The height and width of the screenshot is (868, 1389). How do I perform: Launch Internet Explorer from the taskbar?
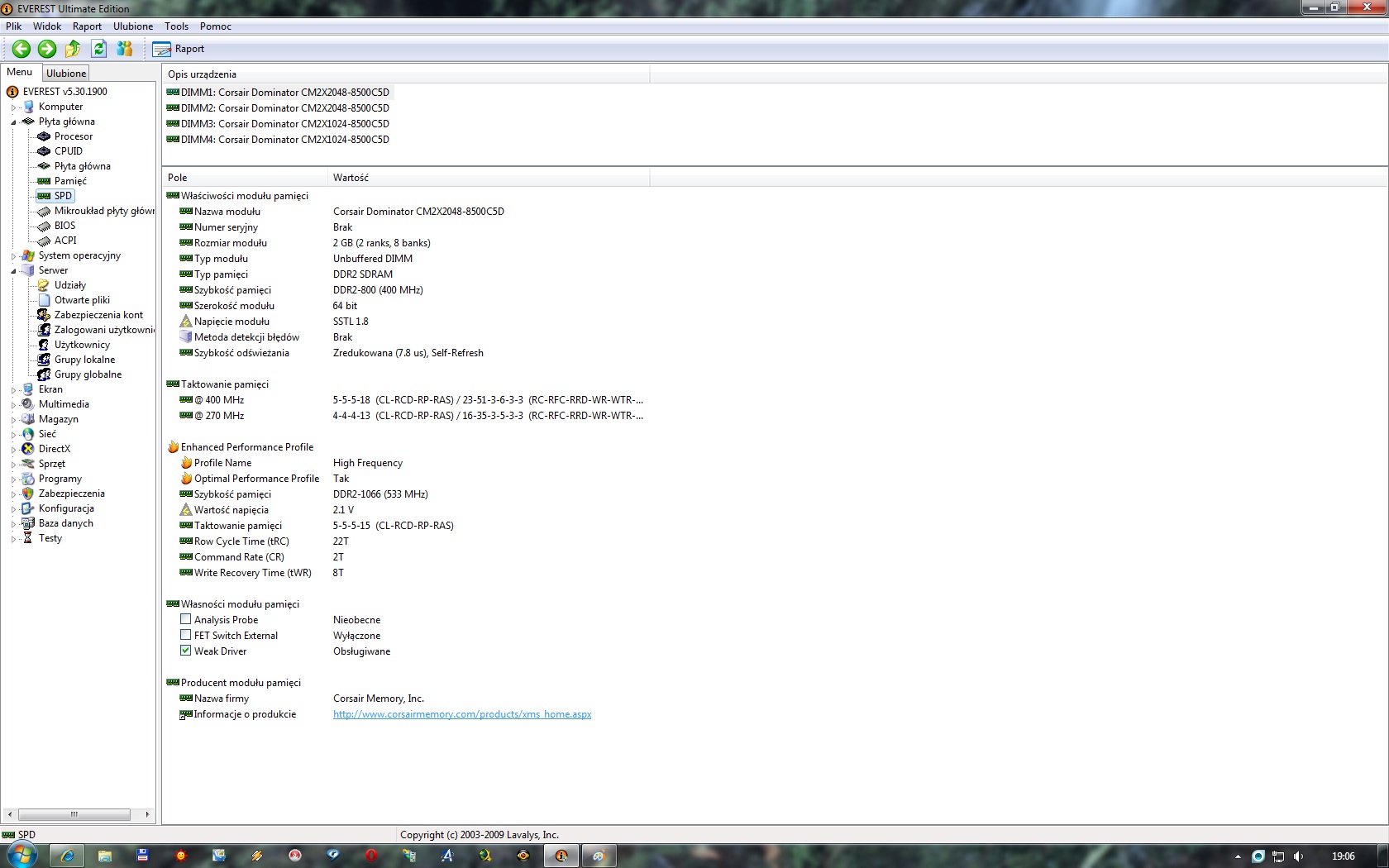(67, 856)
